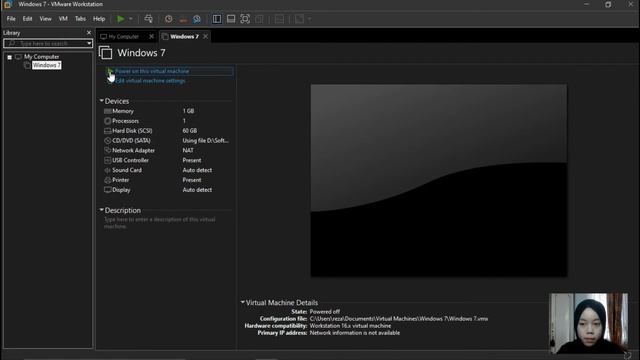Click the Printer device icon
This screenshot has height=360, width=640.
click(108, 180)
